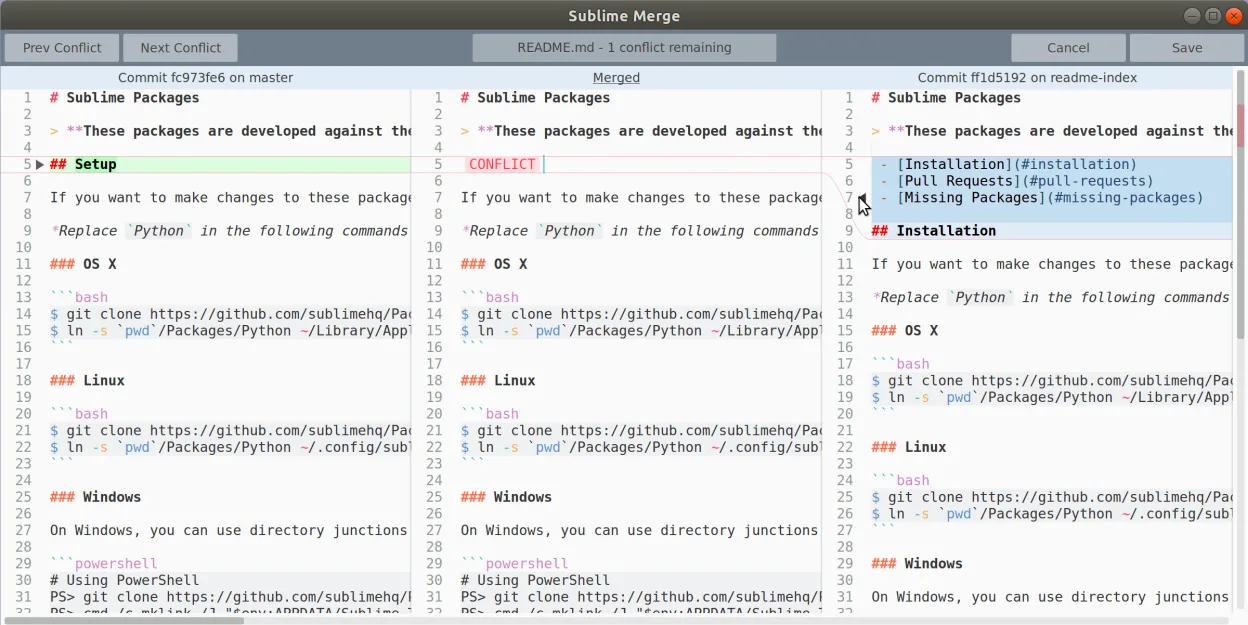Jump to the next conflict
Image resolution: width=1248 pixels, height=625 pixels.
[180, 48]
